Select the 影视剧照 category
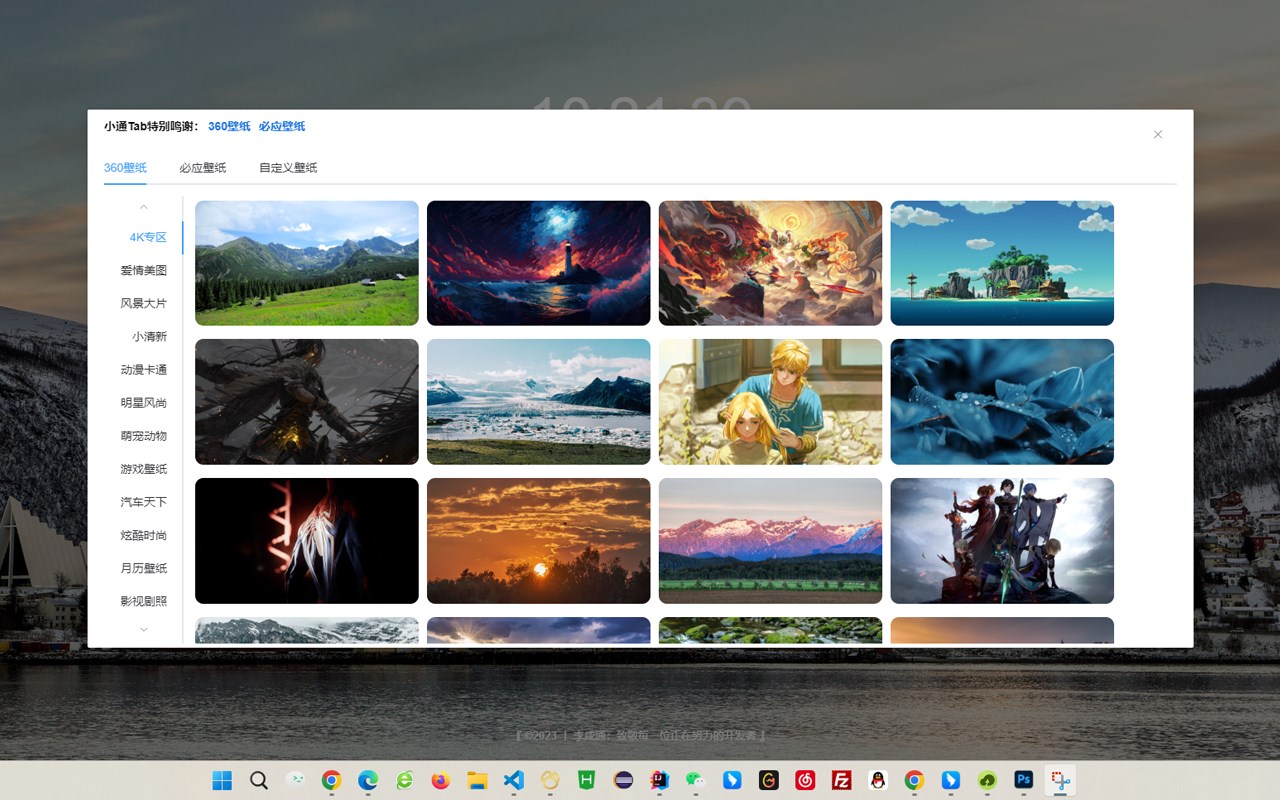 point(144,601)
